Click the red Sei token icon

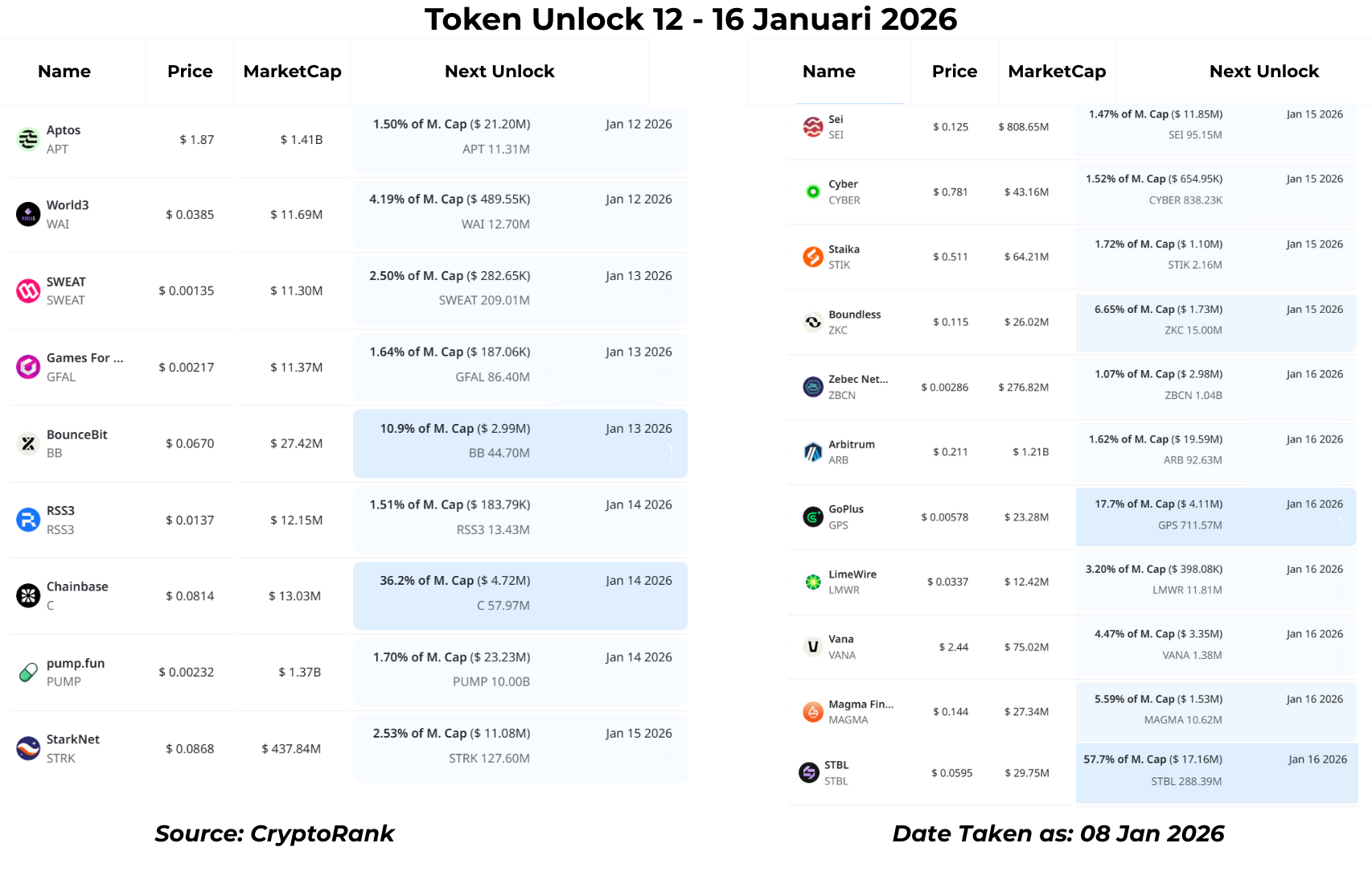[813, 126]
